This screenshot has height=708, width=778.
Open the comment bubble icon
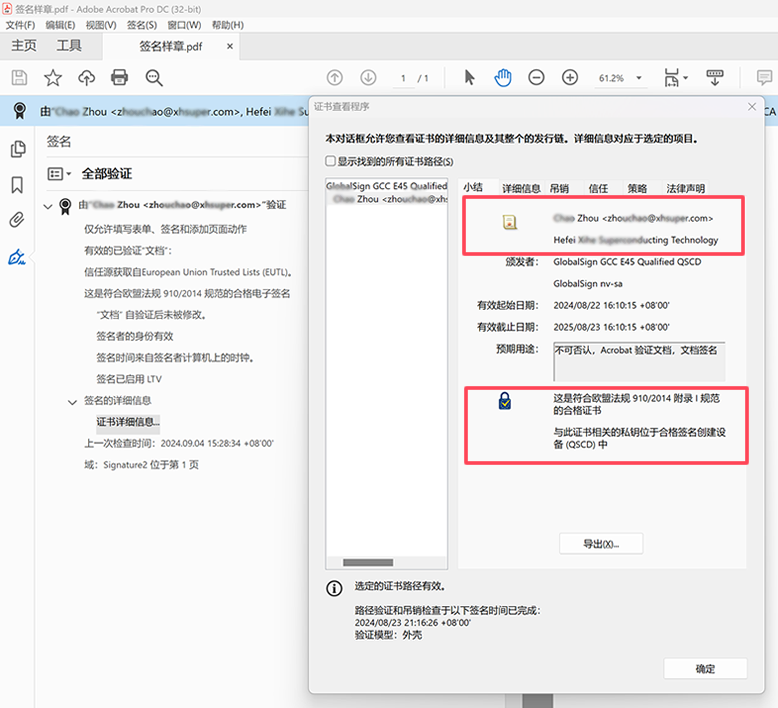point(764,77)
